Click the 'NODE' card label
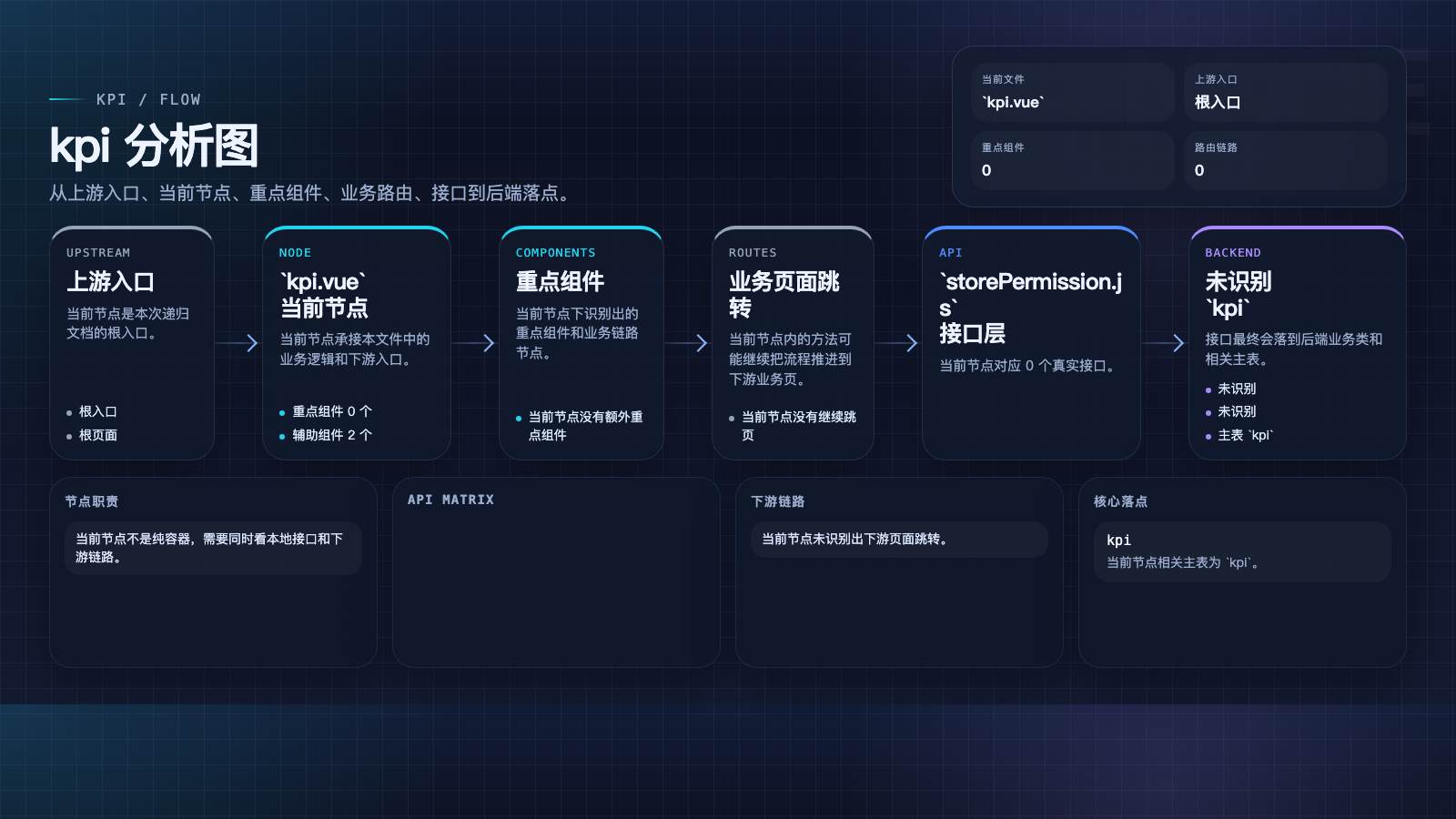Viewport: 1456px width, 819px height. coord(295,253)
